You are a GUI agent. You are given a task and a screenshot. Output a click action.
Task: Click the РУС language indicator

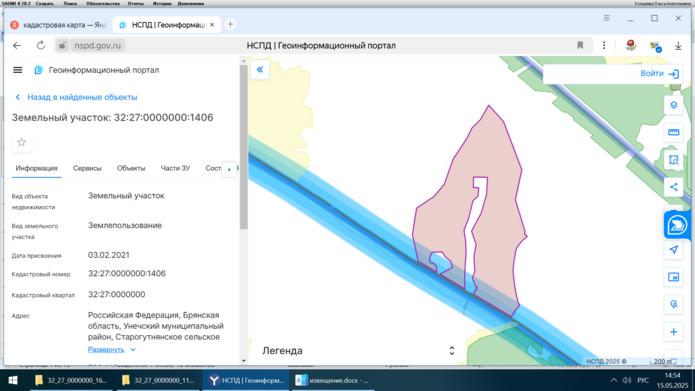point(643,380)
